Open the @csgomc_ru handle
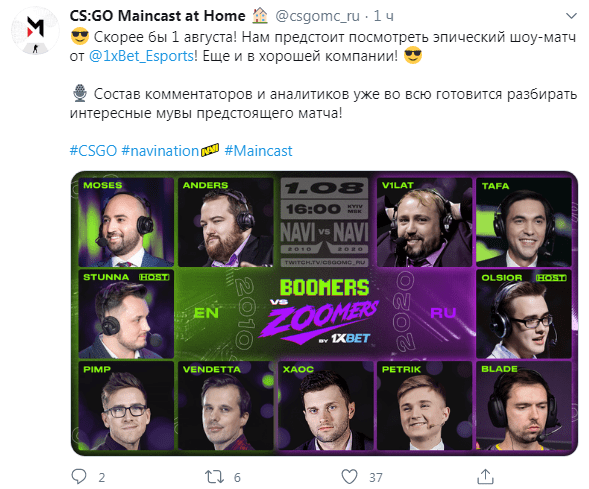The image size is (589, 489). (x=317, y=16)
